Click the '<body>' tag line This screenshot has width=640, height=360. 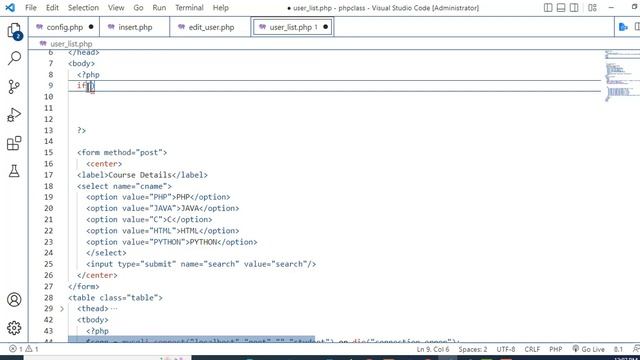pos(81,63)
